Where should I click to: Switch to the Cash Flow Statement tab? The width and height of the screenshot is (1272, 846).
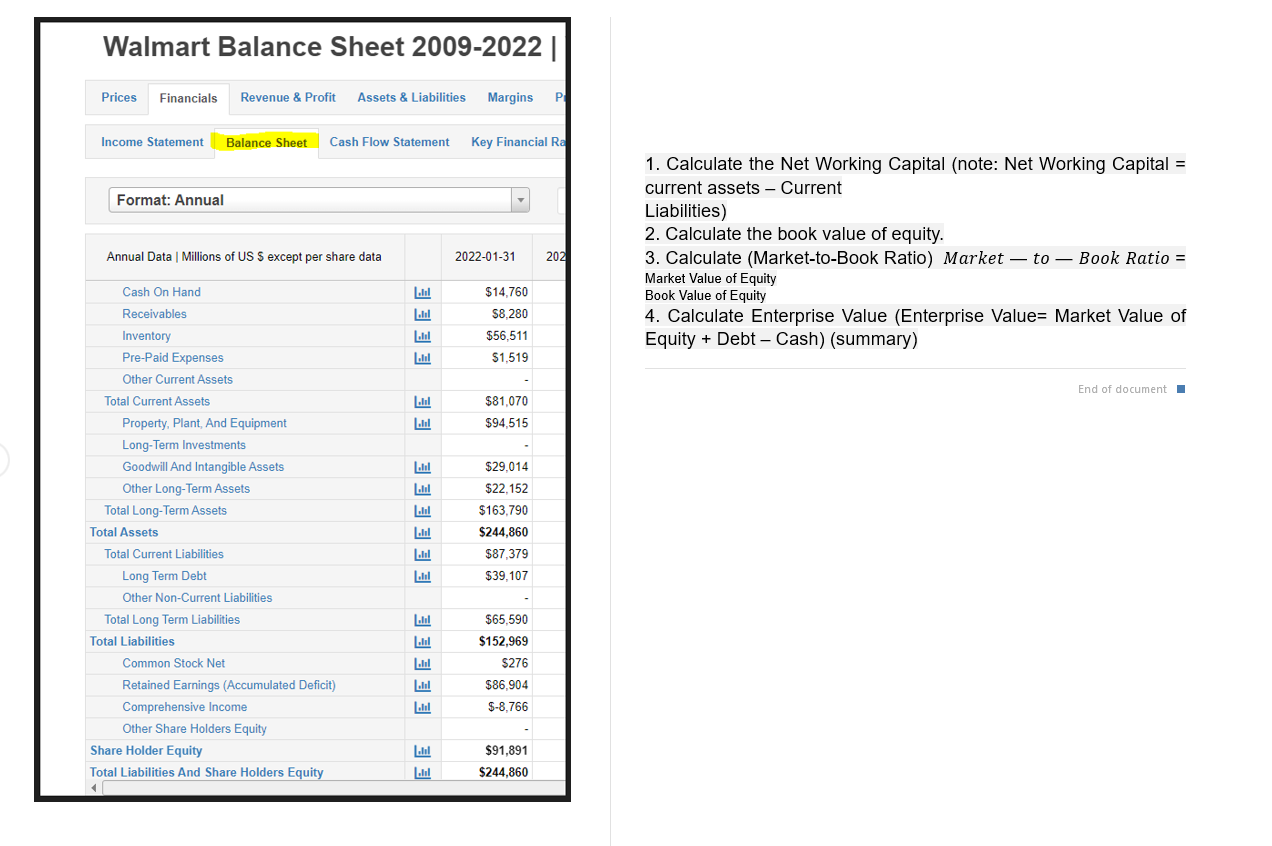tap(388, 142)
